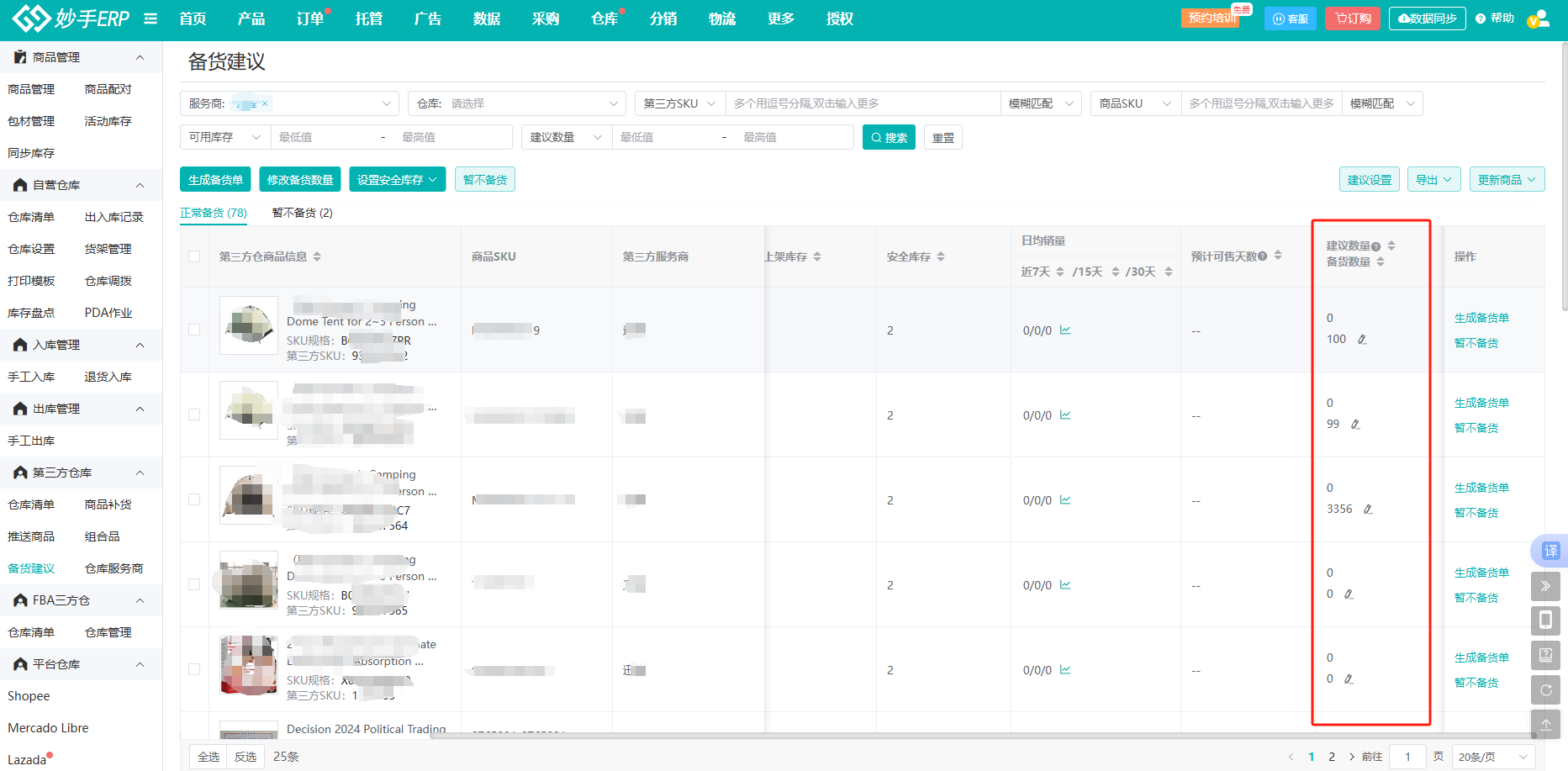Go to page 2 in pagination
The image size is (1568, 771).
(1332, 757)
